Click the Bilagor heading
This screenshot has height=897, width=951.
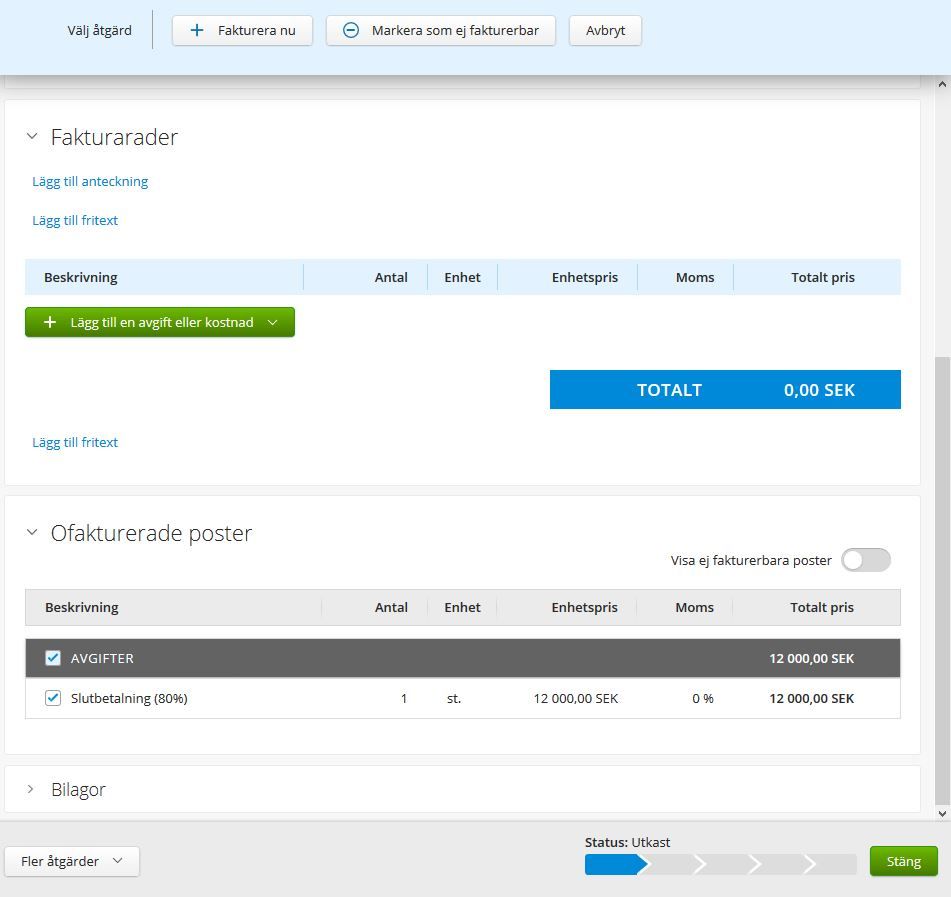click(x=78, y=790)
